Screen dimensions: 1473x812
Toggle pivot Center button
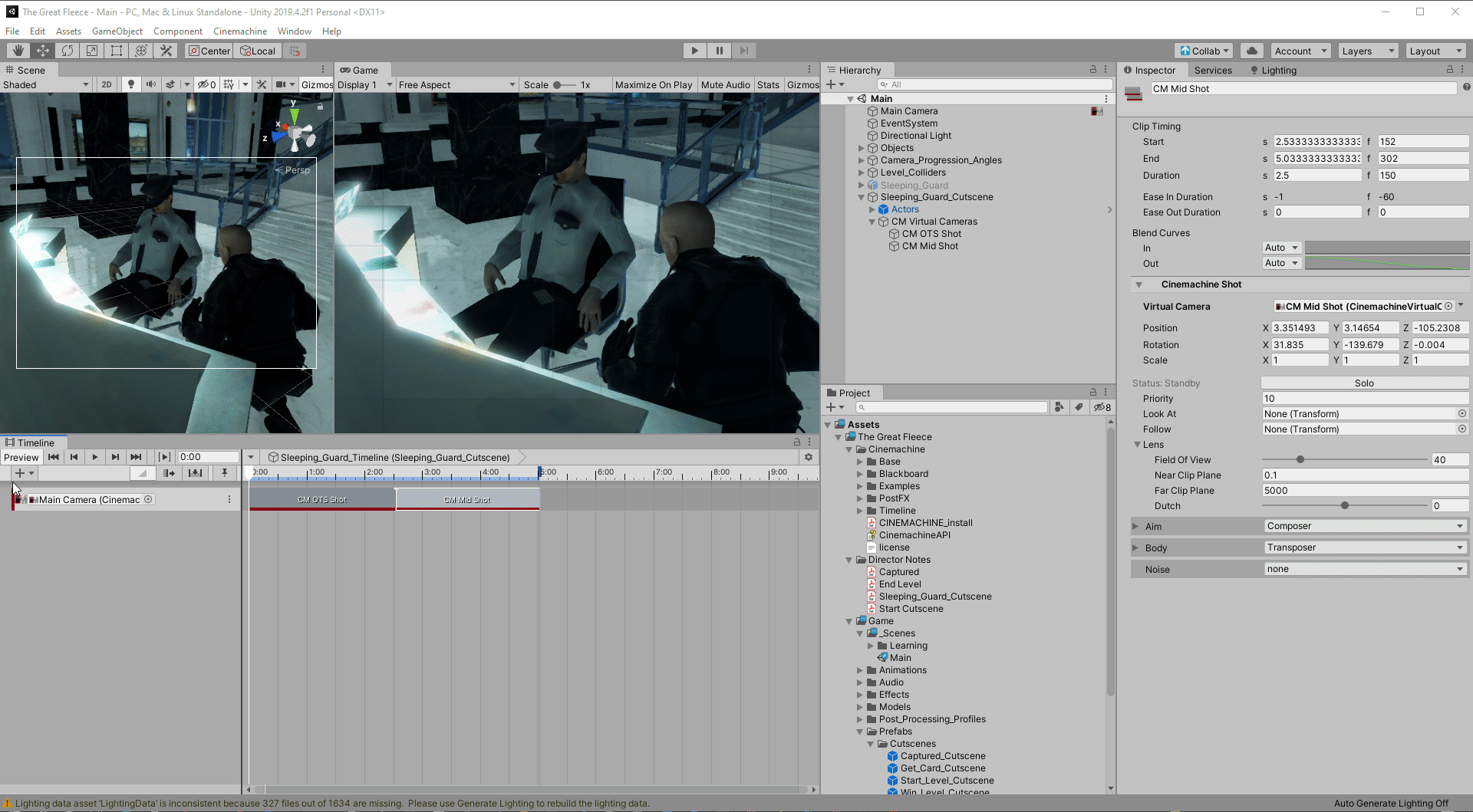pos(209,51)
